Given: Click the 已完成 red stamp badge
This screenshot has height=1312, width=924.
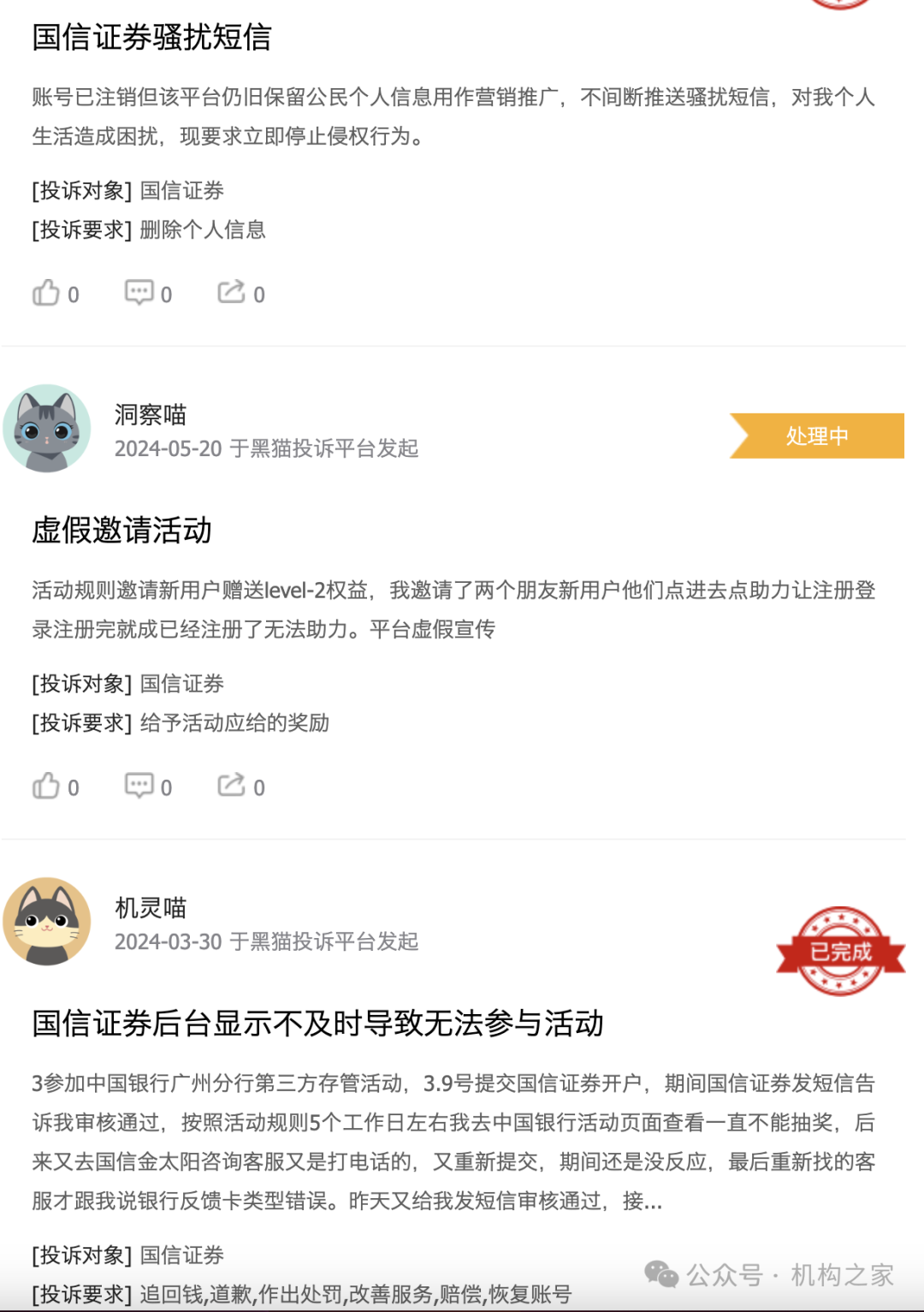Looking at the screenshot, I should [841, 952].
